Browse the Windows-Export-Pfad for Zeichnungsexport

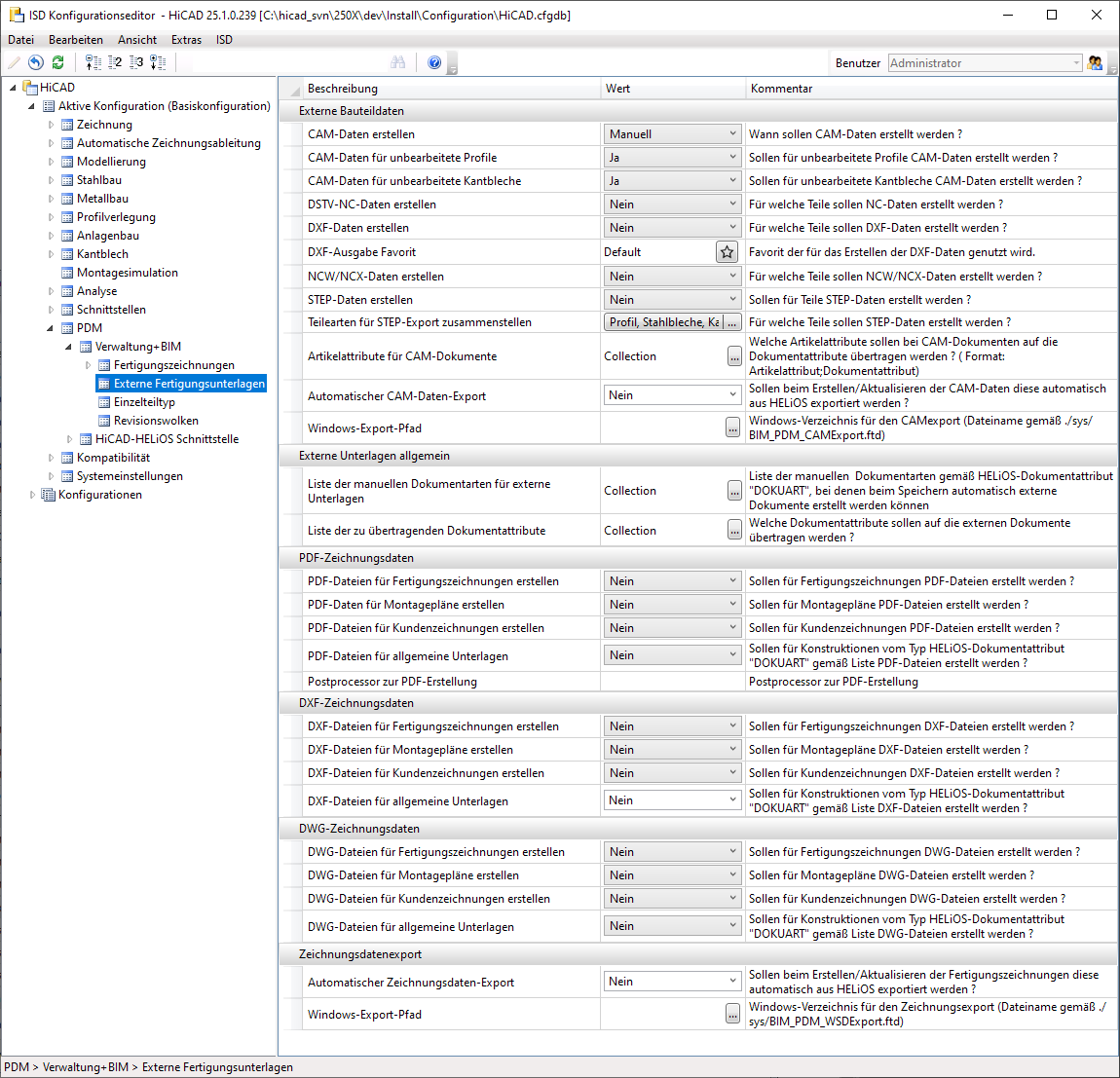tap(732, 1015)
